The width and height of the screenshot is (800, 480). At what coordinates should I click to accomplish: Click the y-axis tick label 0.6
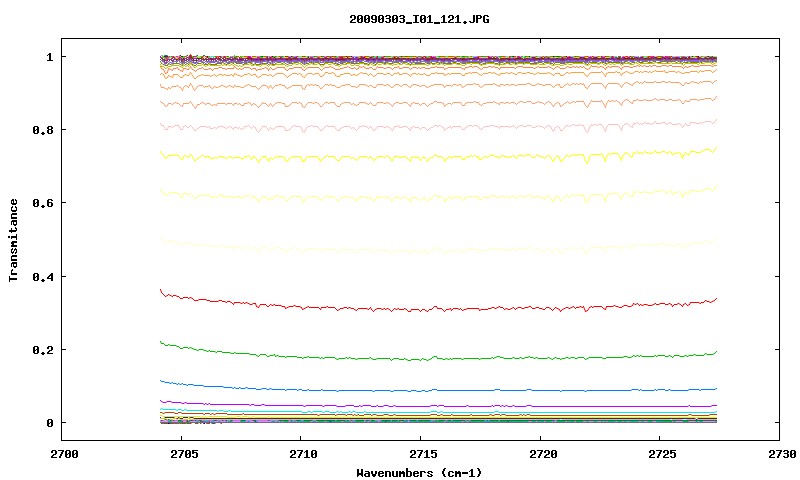[43, 203]
